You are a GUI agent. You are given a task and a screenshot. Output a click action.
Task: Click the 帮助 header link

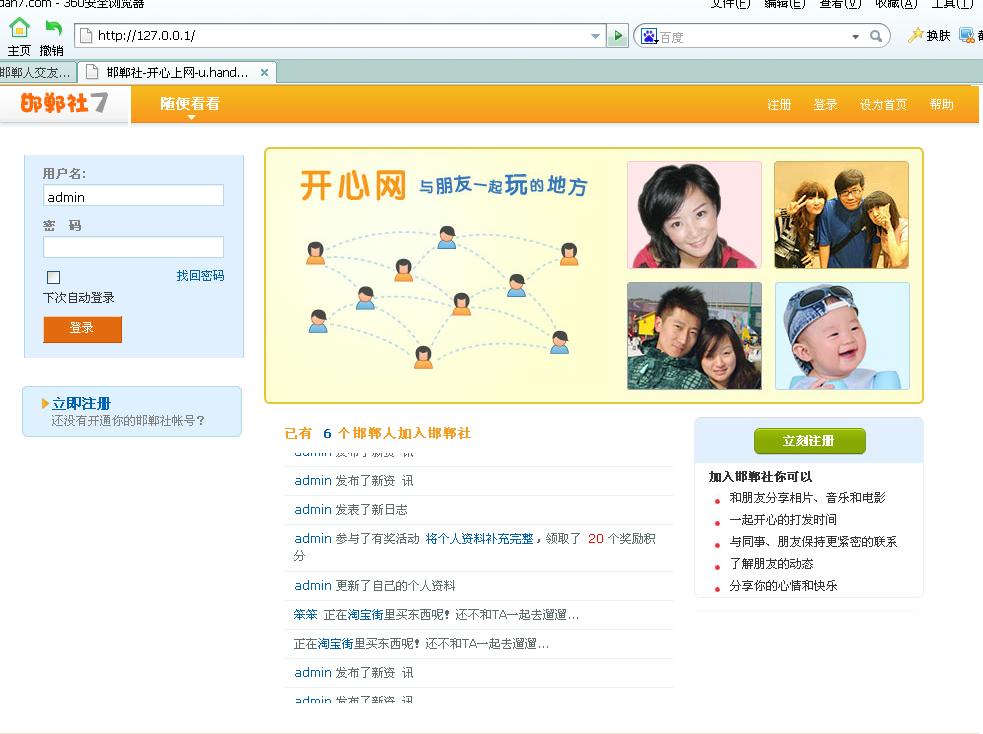click(942, 105)
